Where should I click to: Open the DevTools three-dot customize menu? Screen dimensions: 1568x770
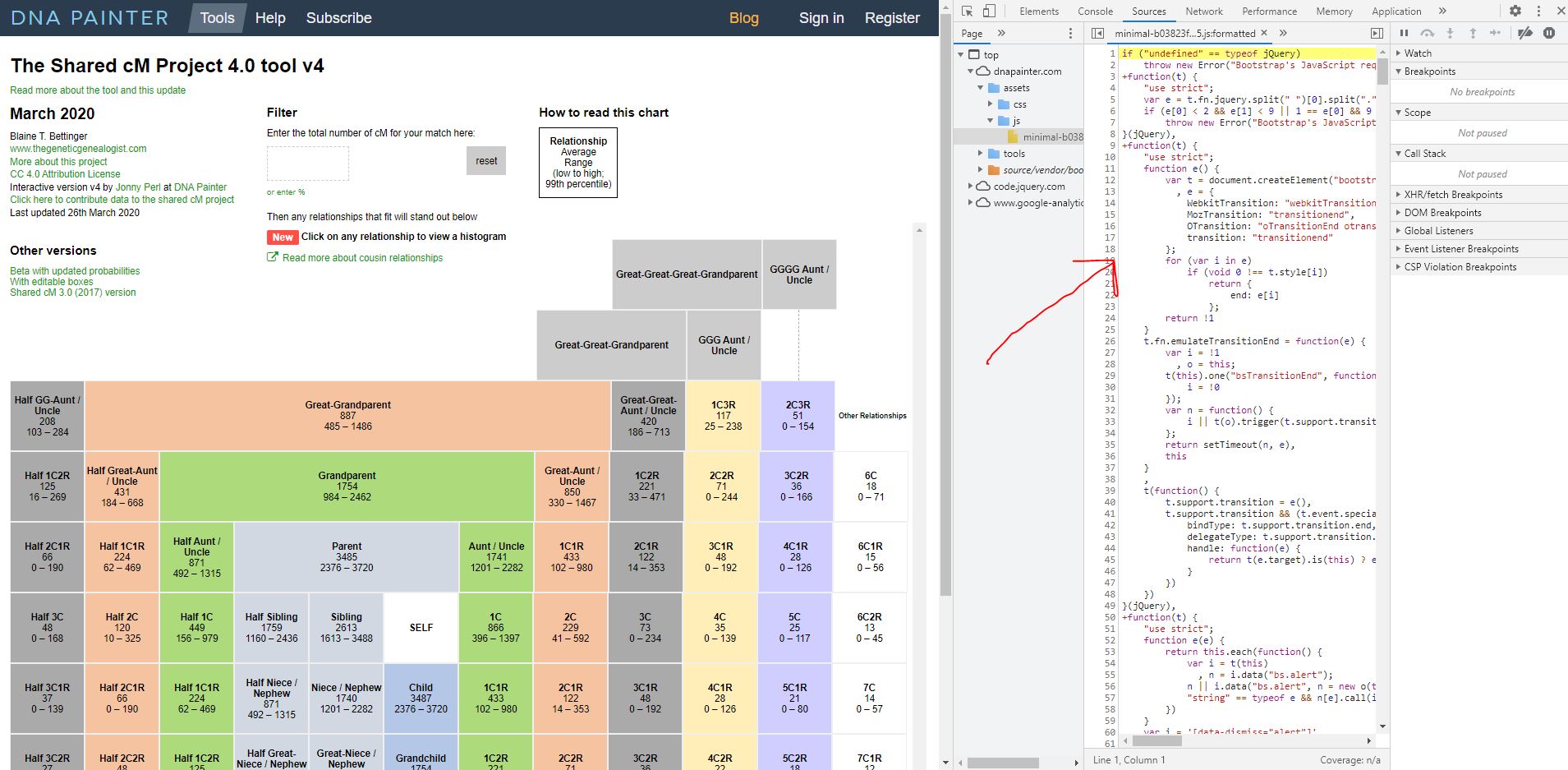click(1538, 11)
